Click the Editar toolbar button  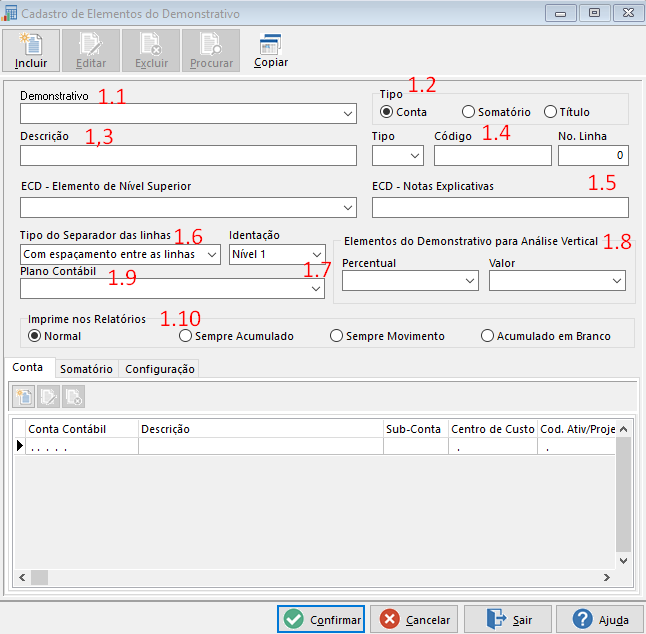tap(91, 51)
